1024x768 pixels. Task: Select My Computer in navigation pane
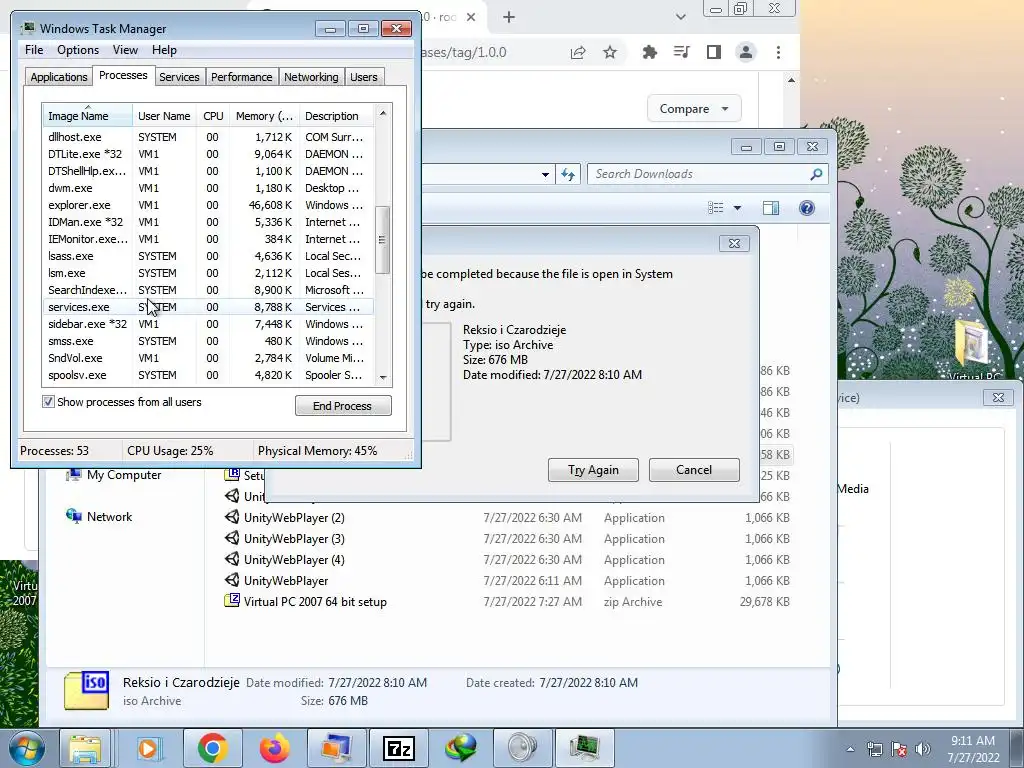[x=114, y=475]
